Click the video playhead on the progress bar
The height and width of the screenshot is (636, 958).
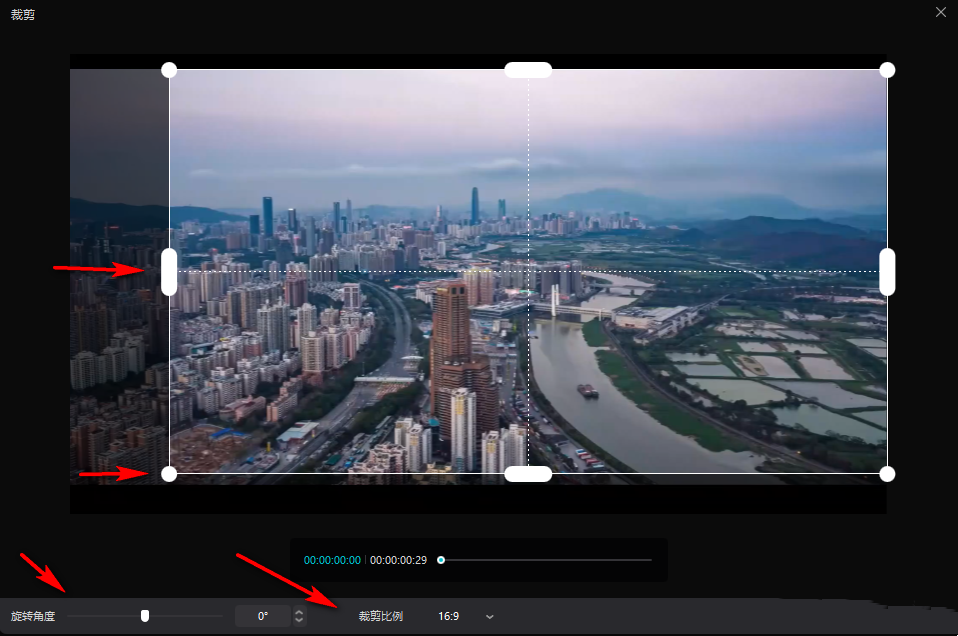click(441, 560)
